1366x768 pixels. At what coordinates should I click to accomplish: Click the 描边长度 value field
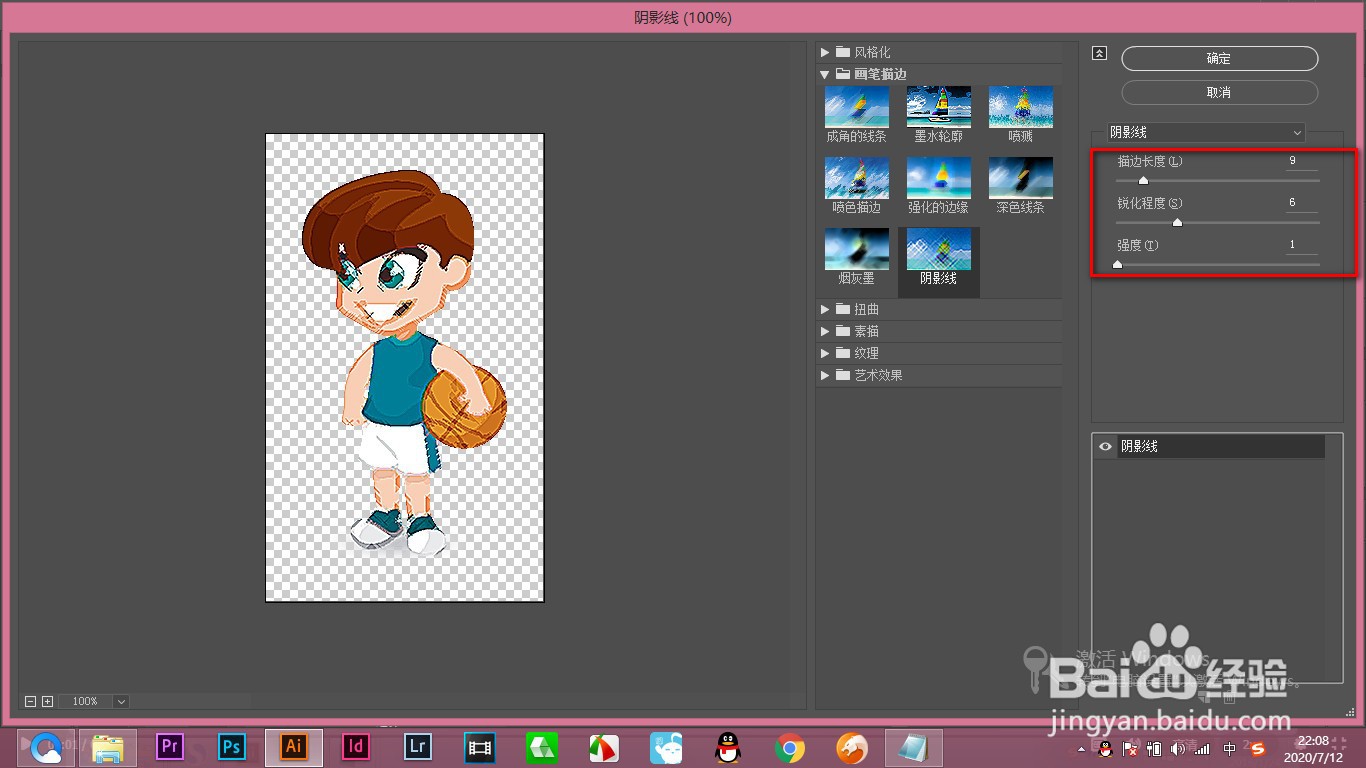[1302, 161]
